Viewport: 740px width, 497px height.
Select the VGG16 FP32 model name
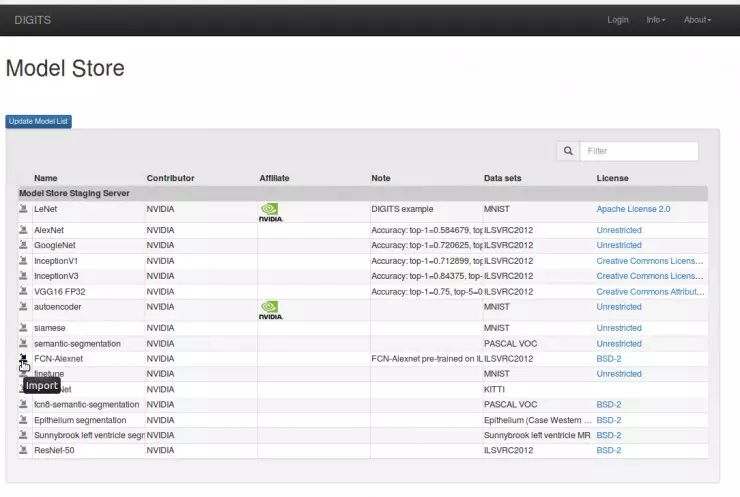click(x=60, y=292)
